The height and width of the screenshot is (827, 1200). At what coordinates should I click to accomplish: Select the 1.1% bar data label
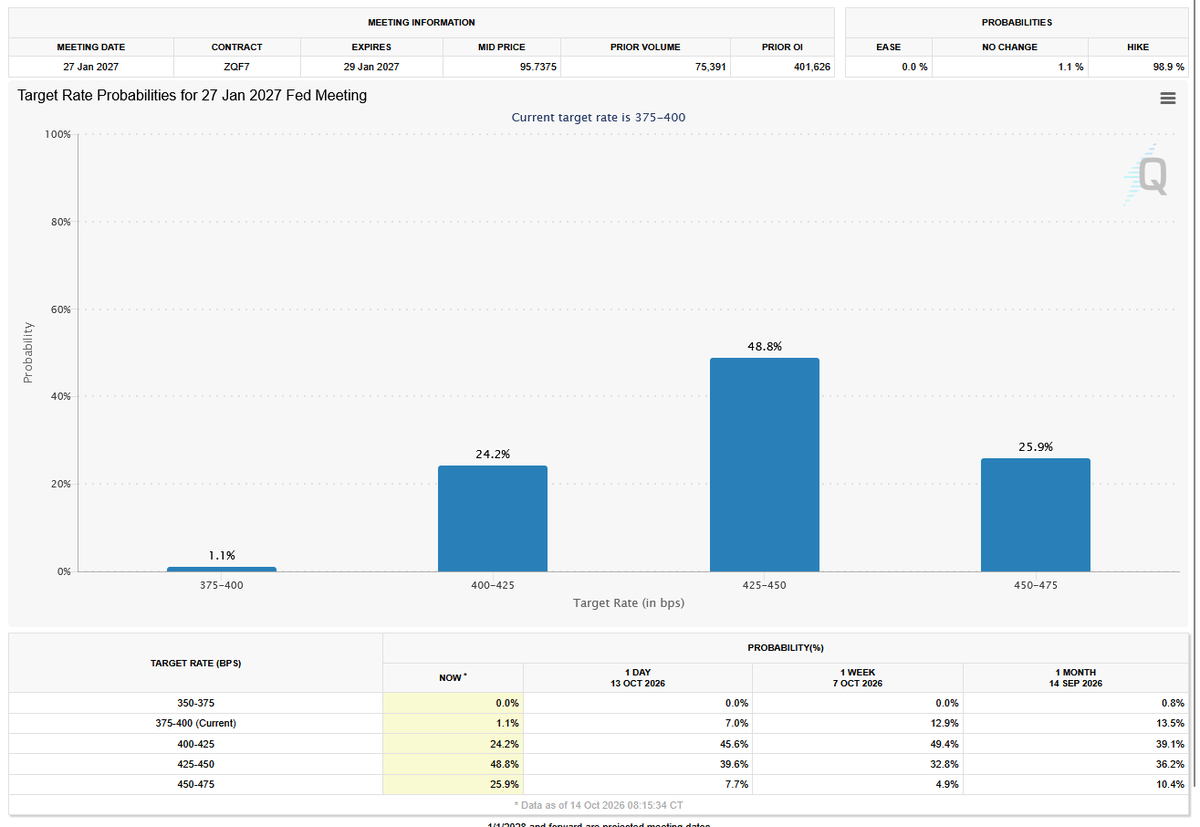pyautogui.click(x=222, y=555)
